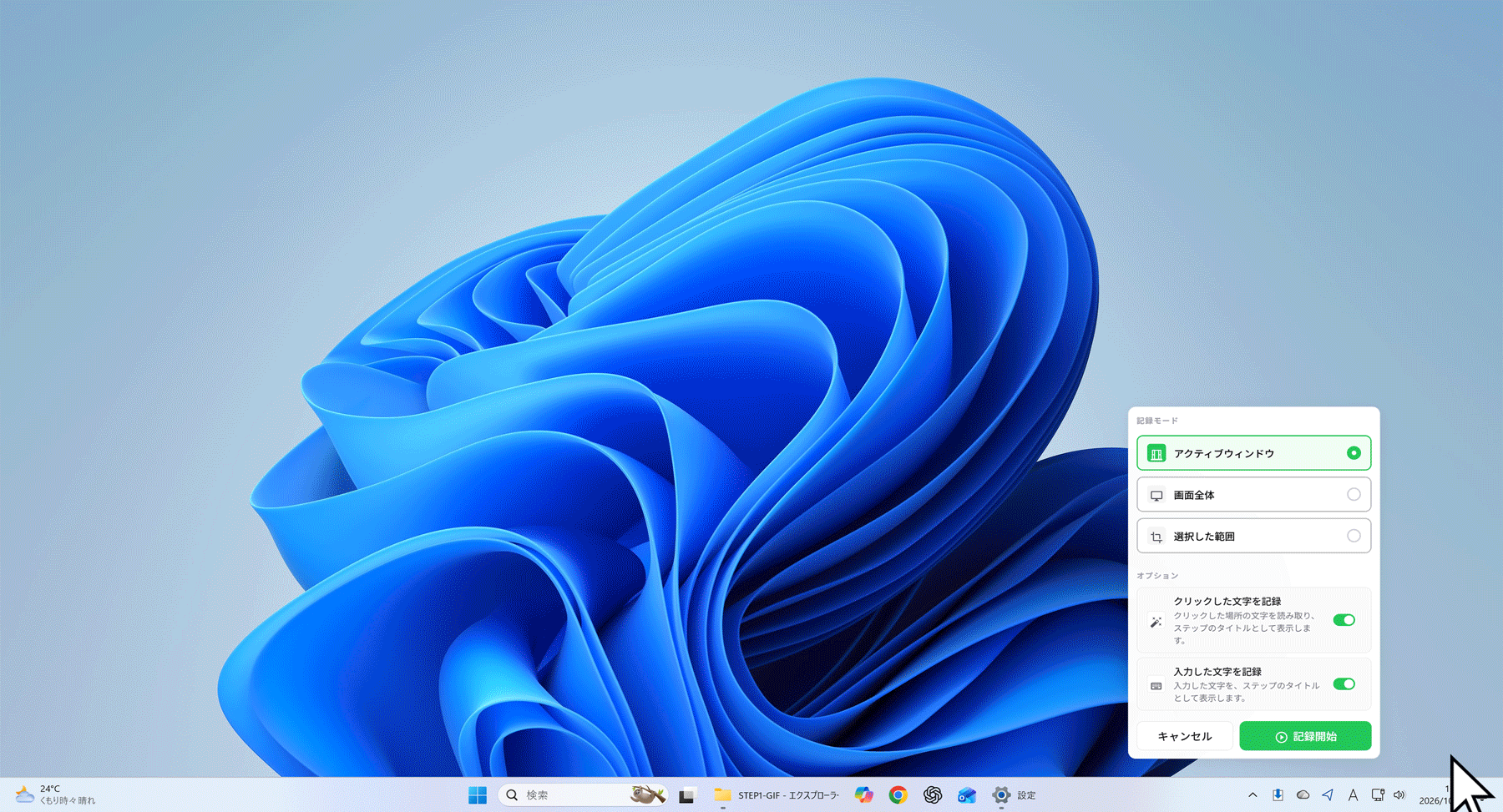This screenshot has width=1503, height=812.
Task: Click the キャンセル button
Action: [x=1185, y=736]
